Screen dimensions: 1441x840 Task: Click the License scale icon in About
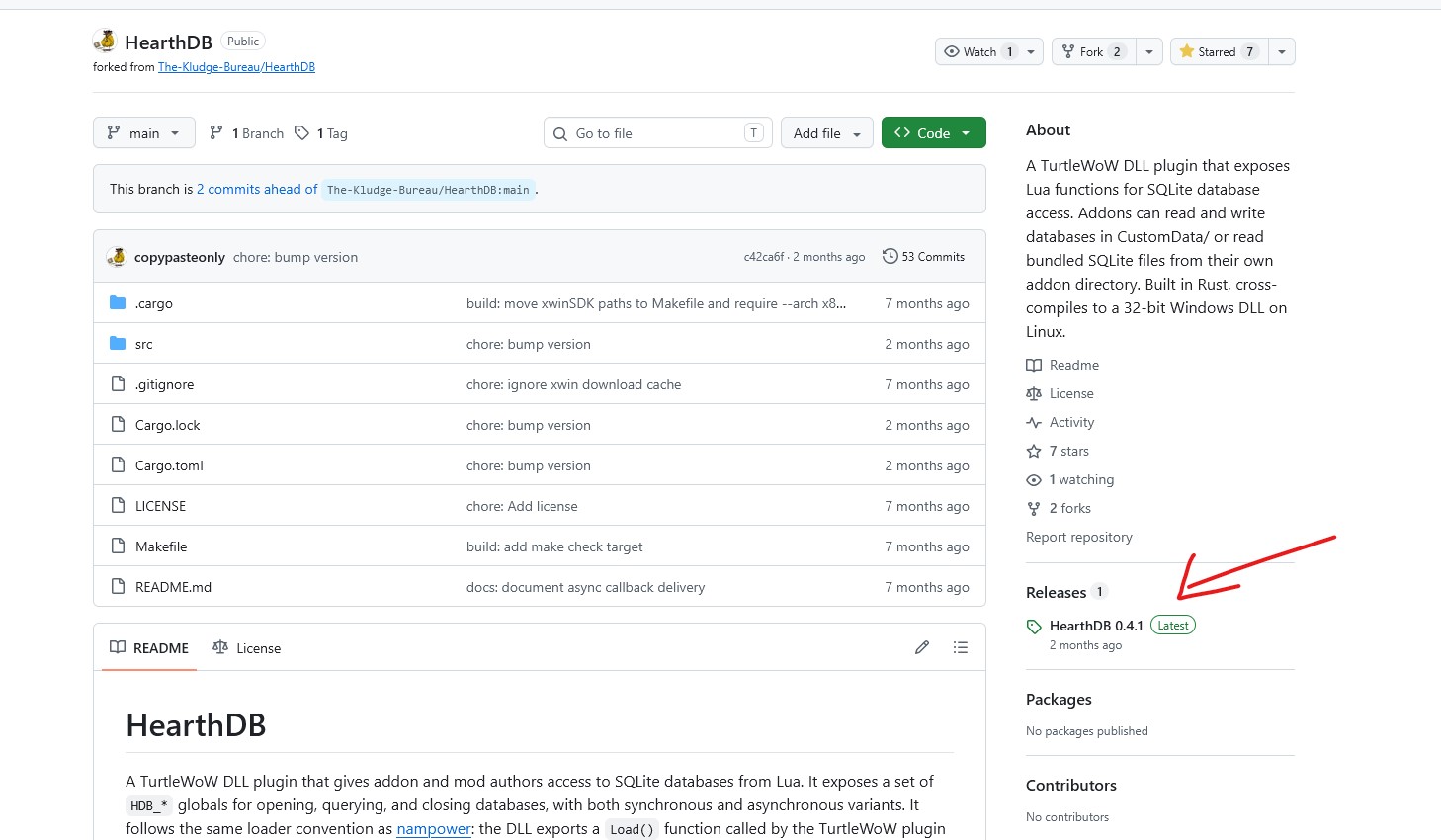pos(1034,393)
